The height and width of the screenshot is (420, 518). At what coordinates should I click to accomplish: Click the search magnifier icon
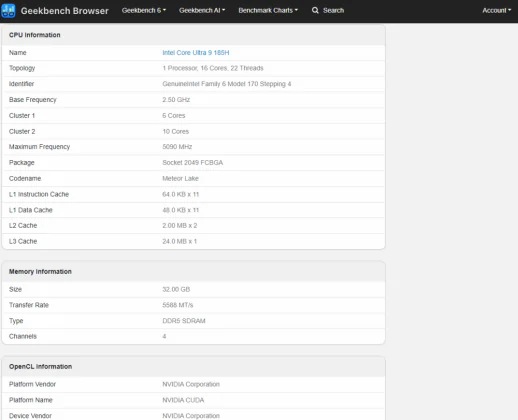tap(315, 10)
